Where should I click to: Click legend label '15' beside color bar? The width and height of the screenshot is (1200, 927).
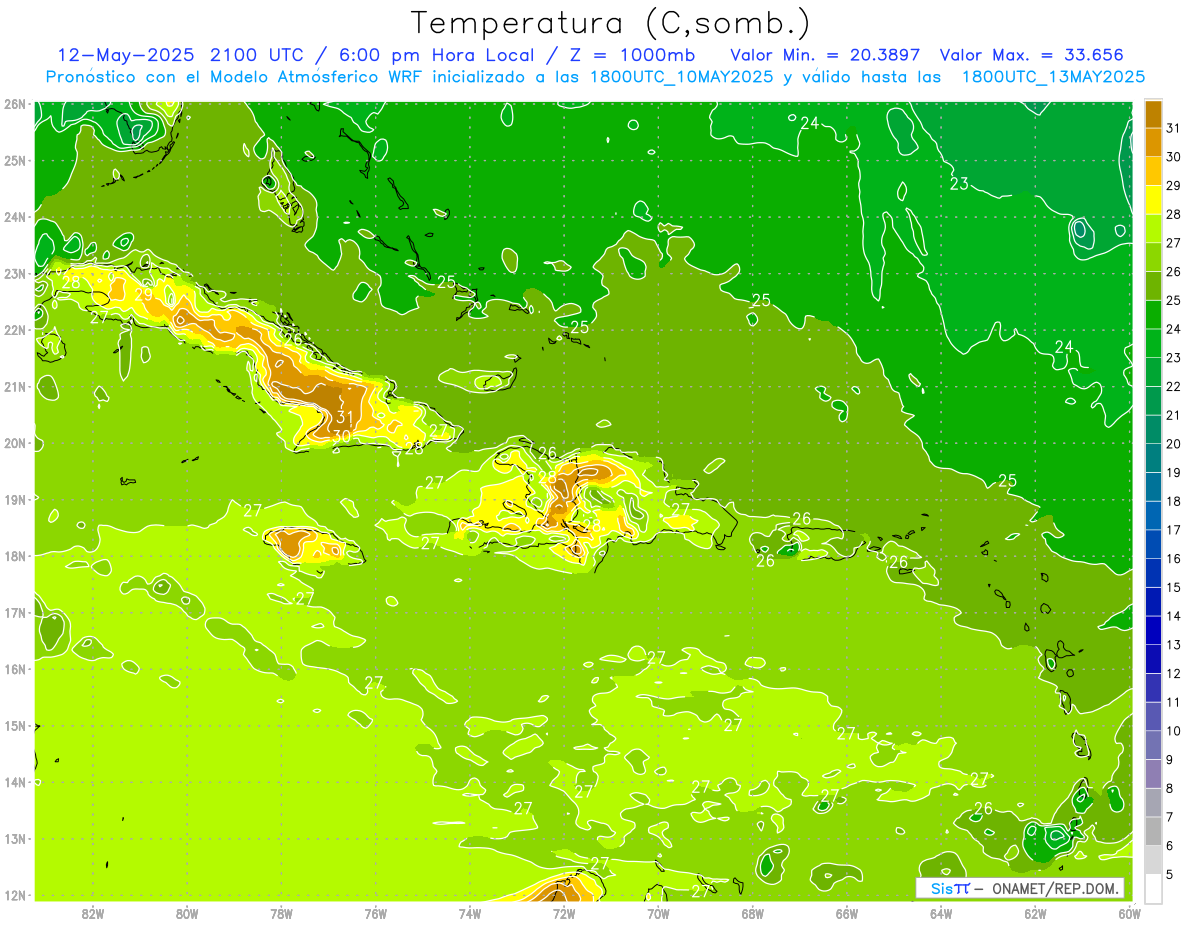(1173, 587)
